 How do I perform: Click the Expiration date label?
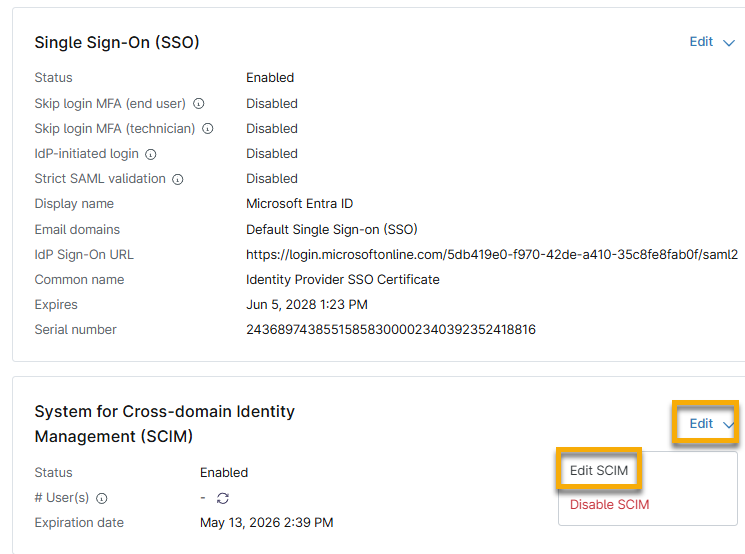[79, 523]
